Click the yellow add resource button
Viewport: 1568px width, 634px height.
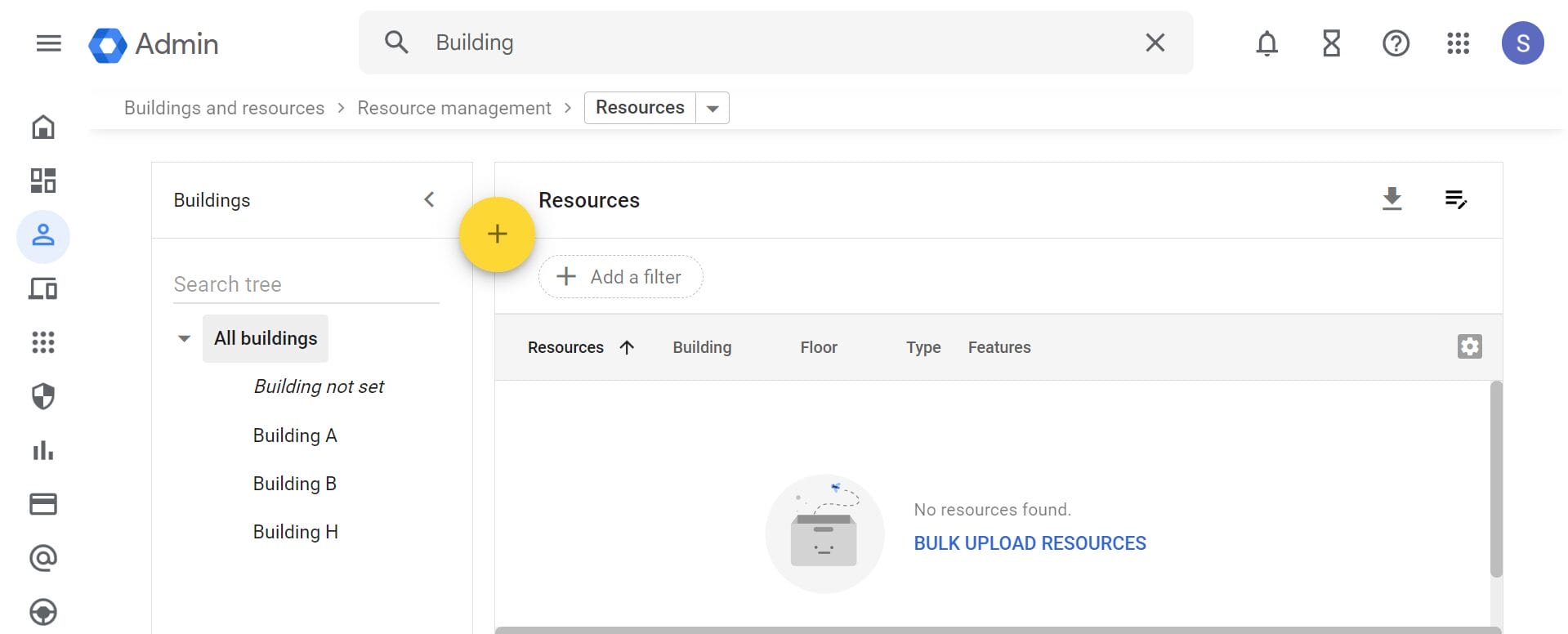click(497, 234)
